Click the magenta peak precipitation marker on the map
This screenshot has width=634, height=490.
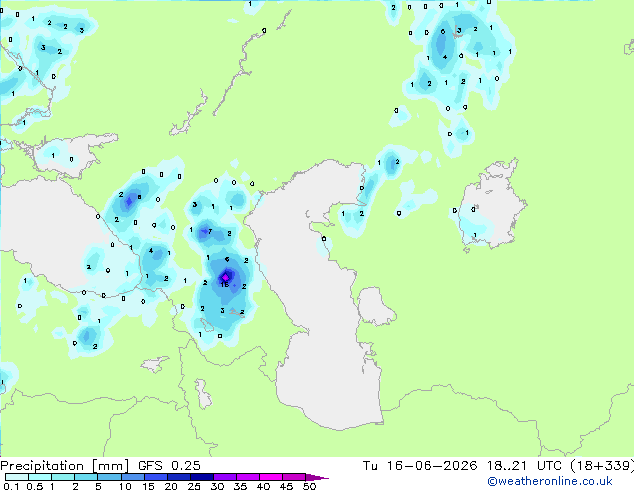pyautogui.click(x=225, y=277)
